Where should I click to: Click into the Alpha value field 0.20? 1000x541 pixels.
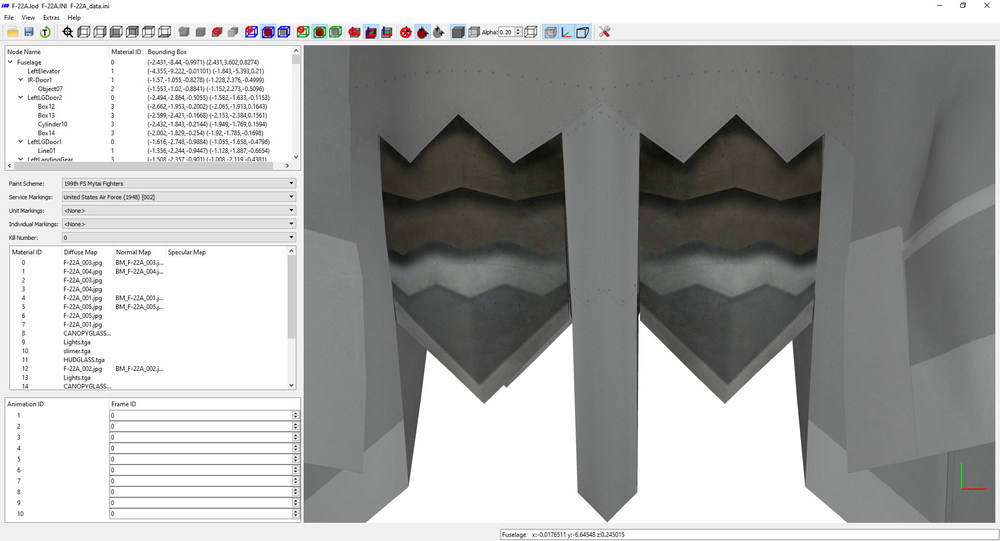point(506,32)
